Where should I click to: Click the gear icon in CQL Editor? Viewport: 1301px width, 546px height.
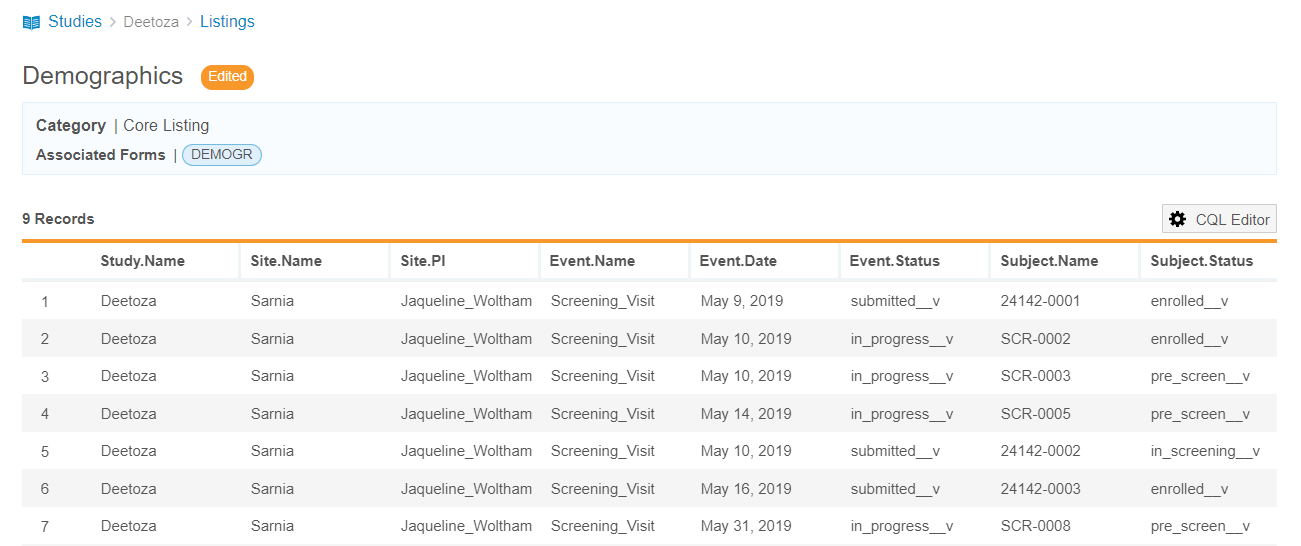pyautogui.click(x=1178, y=219)
